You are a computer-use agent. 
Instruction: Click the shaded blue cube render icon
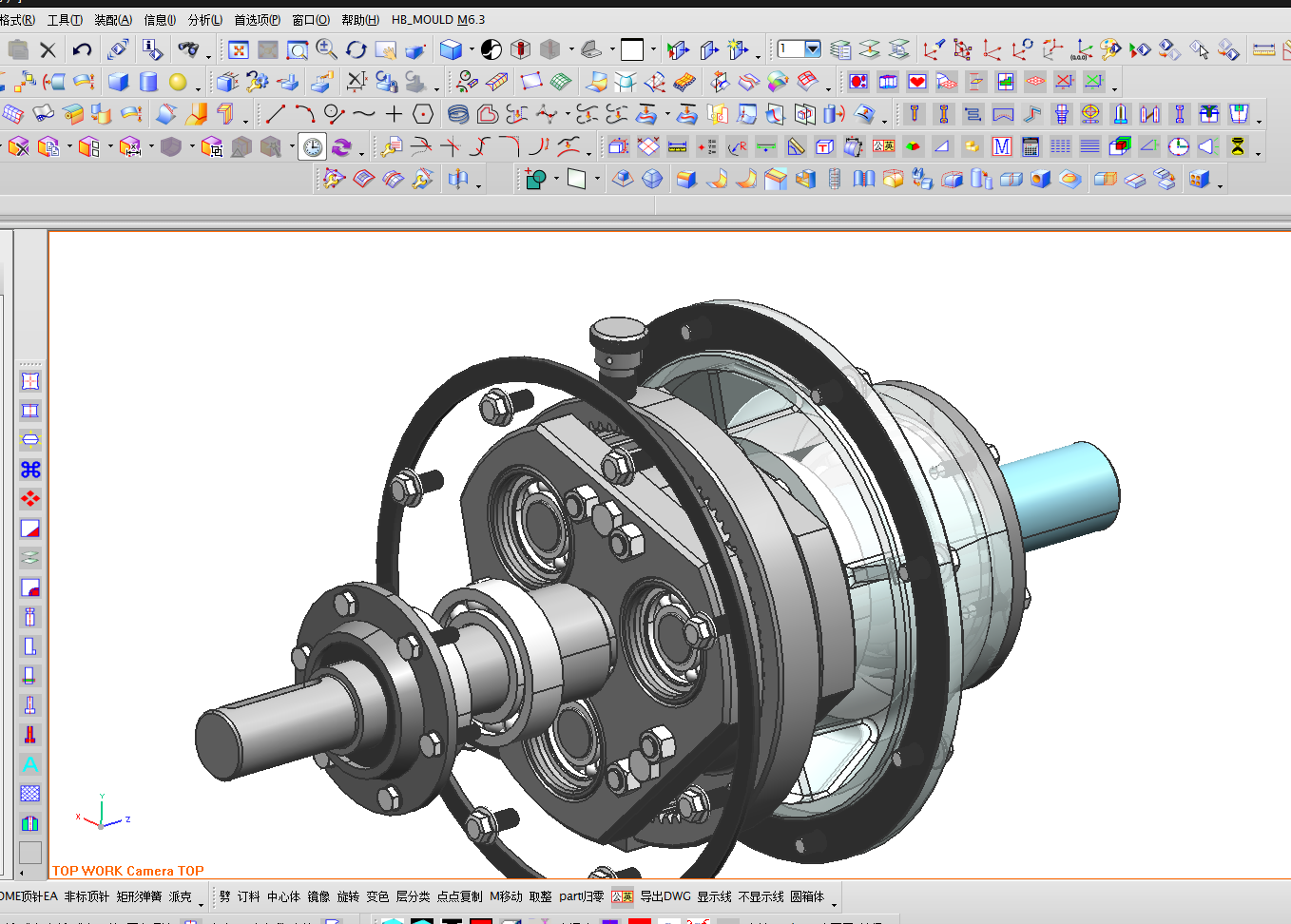451,49
